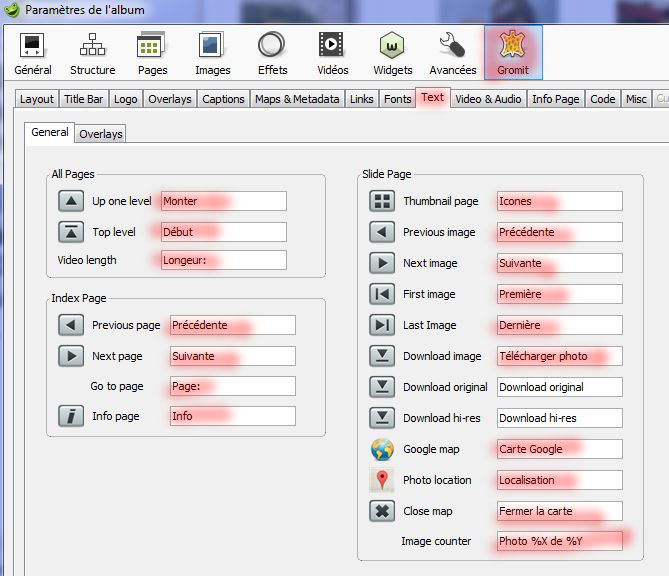Click the Download original text field
669x576 pixels.
[559, 387]
